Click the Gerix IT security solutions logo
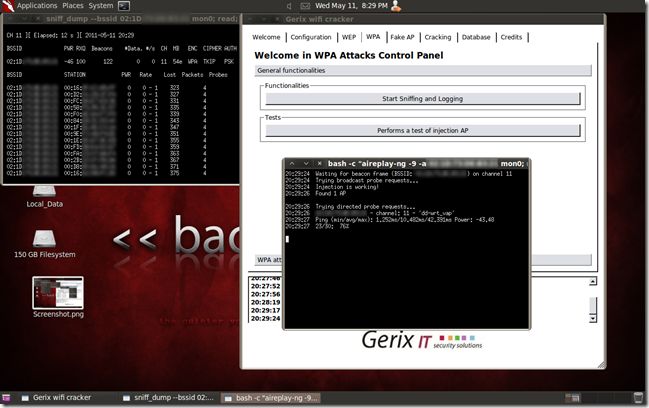This screenshot has width=649, height=408. coord(422,340)
